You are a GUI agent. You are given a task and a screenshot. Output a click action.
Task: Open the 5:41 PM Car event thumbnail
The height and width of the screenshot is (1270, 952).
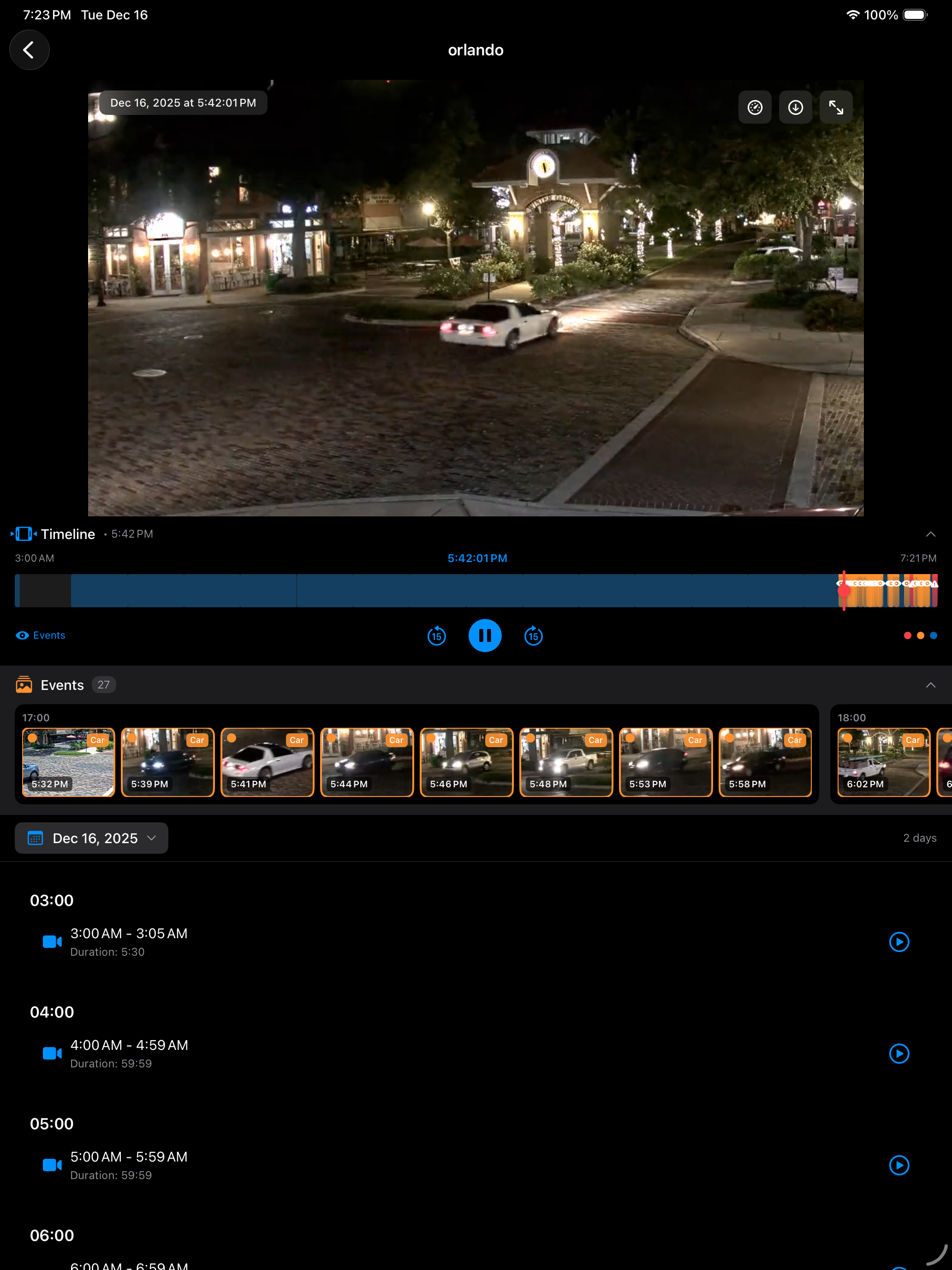267,762
